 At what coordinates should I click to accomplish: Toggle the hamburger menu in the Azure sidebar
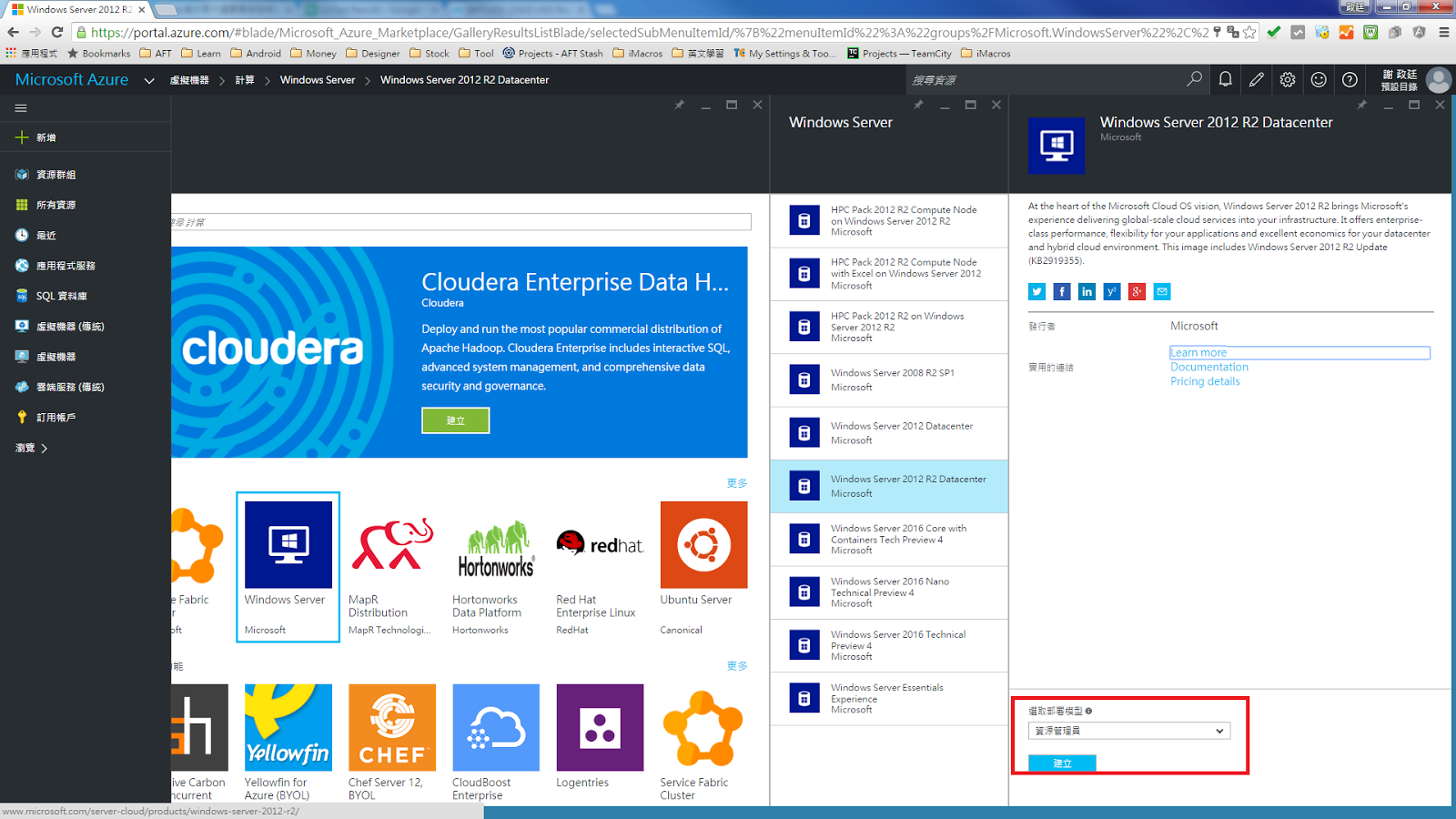pyautogui.click(x=21, y=108)
